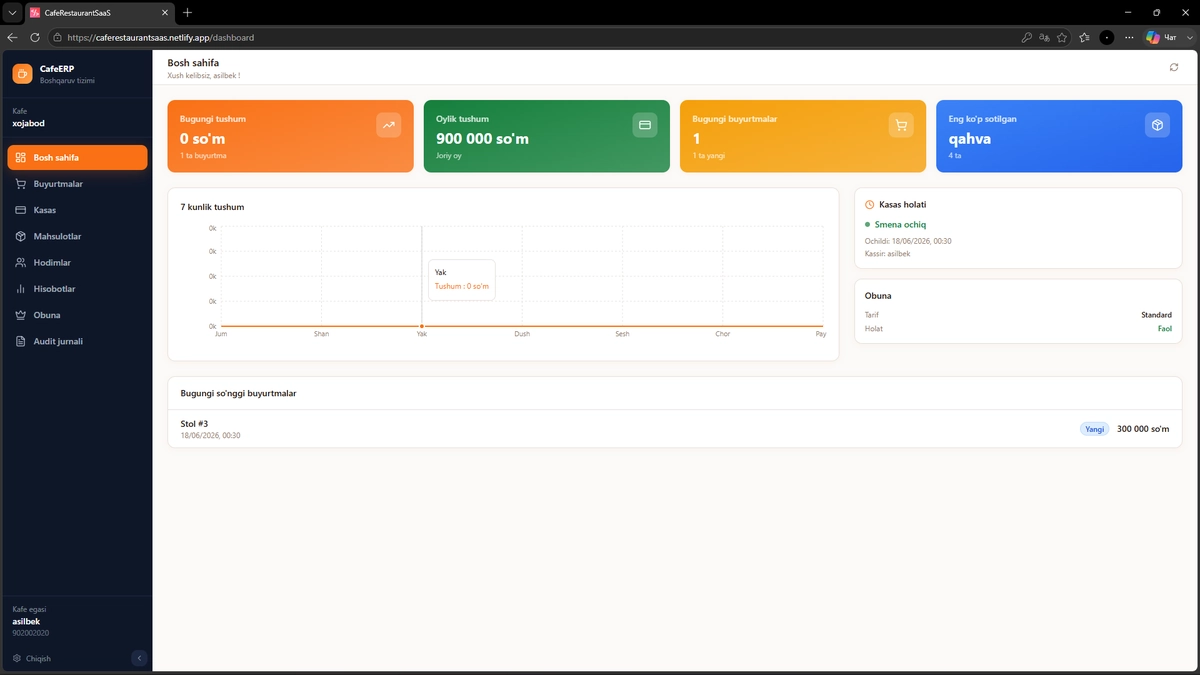The height and width of the screenshot is (675, 1200).
Task: Click the padlock site info icon
Action: pos(58,37)
